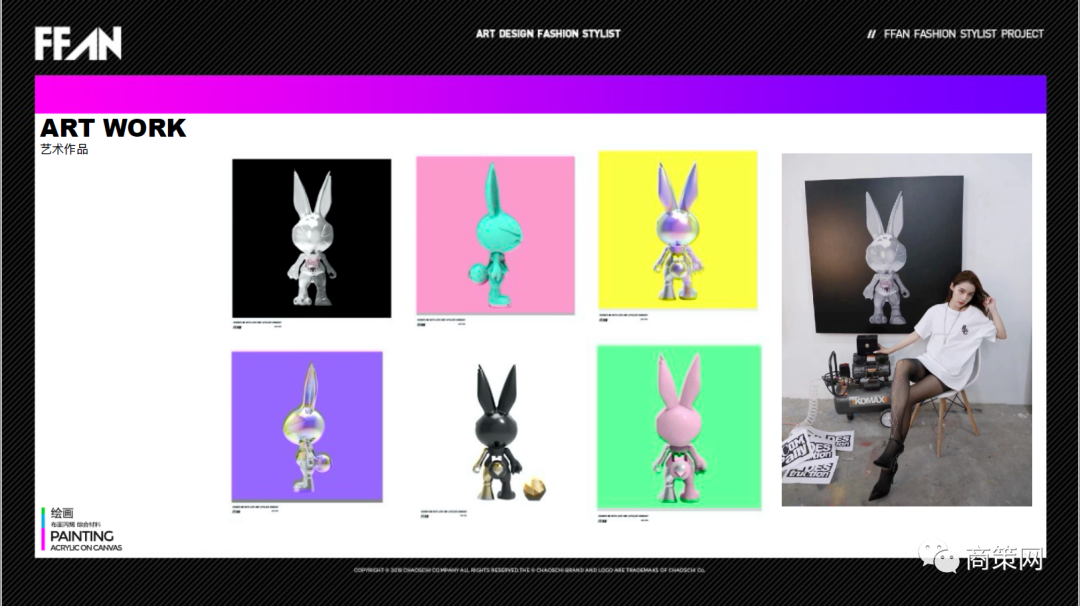Click the 'ART WORK' heading
This screenshot has height=606, width=1080.
pyautogui.click(x=113, y=128)
